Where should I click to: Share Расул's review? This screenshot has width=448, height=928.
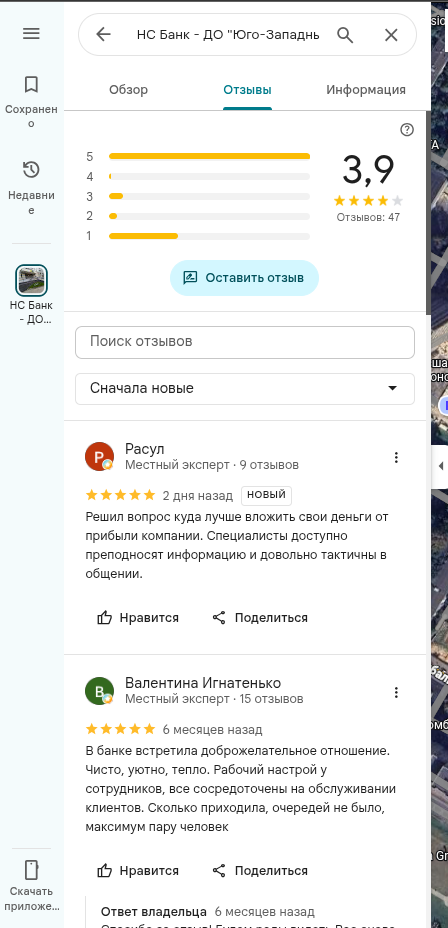pyautogui.click(x=260, y=618)
